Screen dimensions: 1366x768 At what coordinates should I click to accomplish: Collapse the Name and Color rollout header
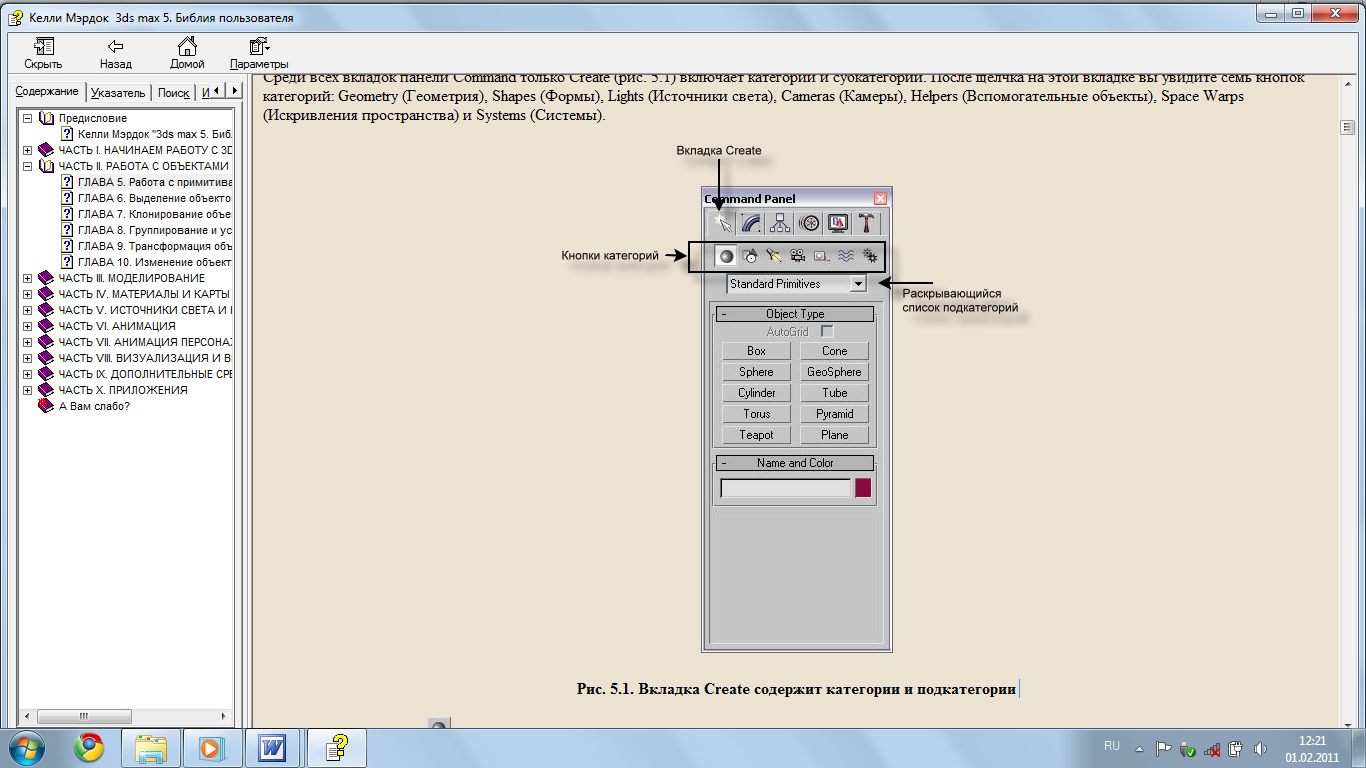795,463
